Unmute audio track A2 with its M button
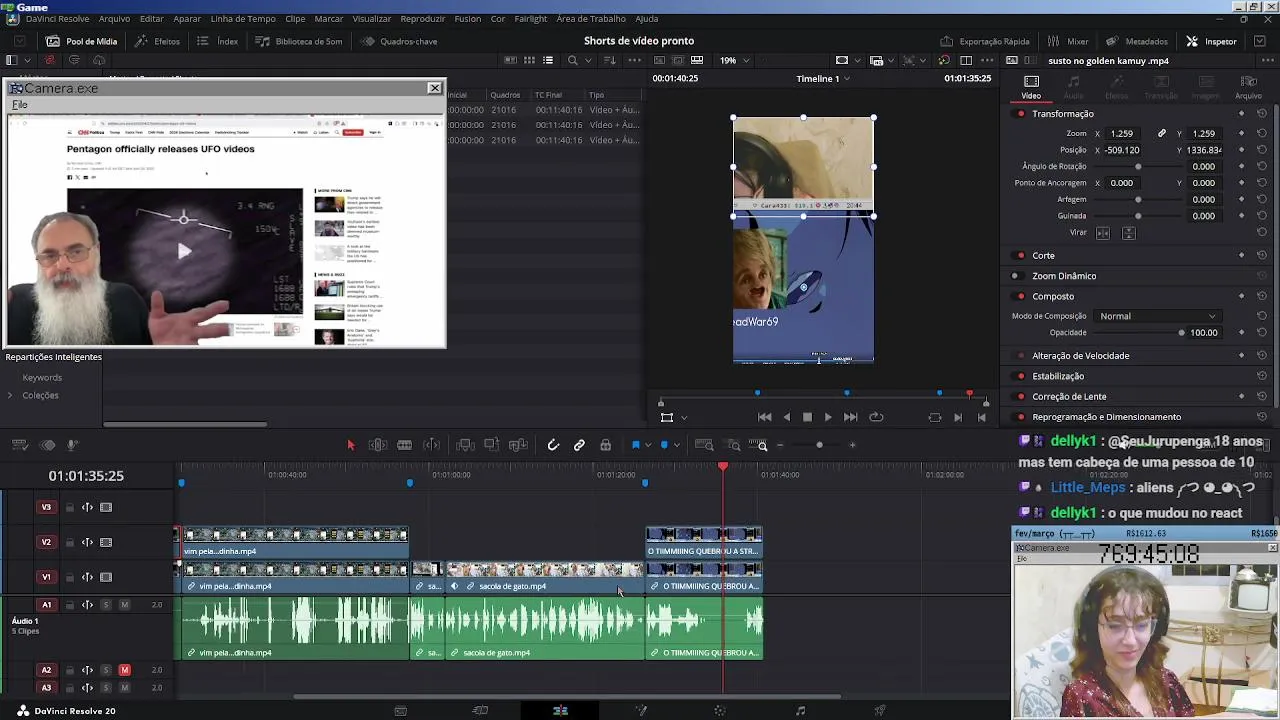Image resolution: width=1280 pixels, height=720 pixels. [x=125, y=670]
